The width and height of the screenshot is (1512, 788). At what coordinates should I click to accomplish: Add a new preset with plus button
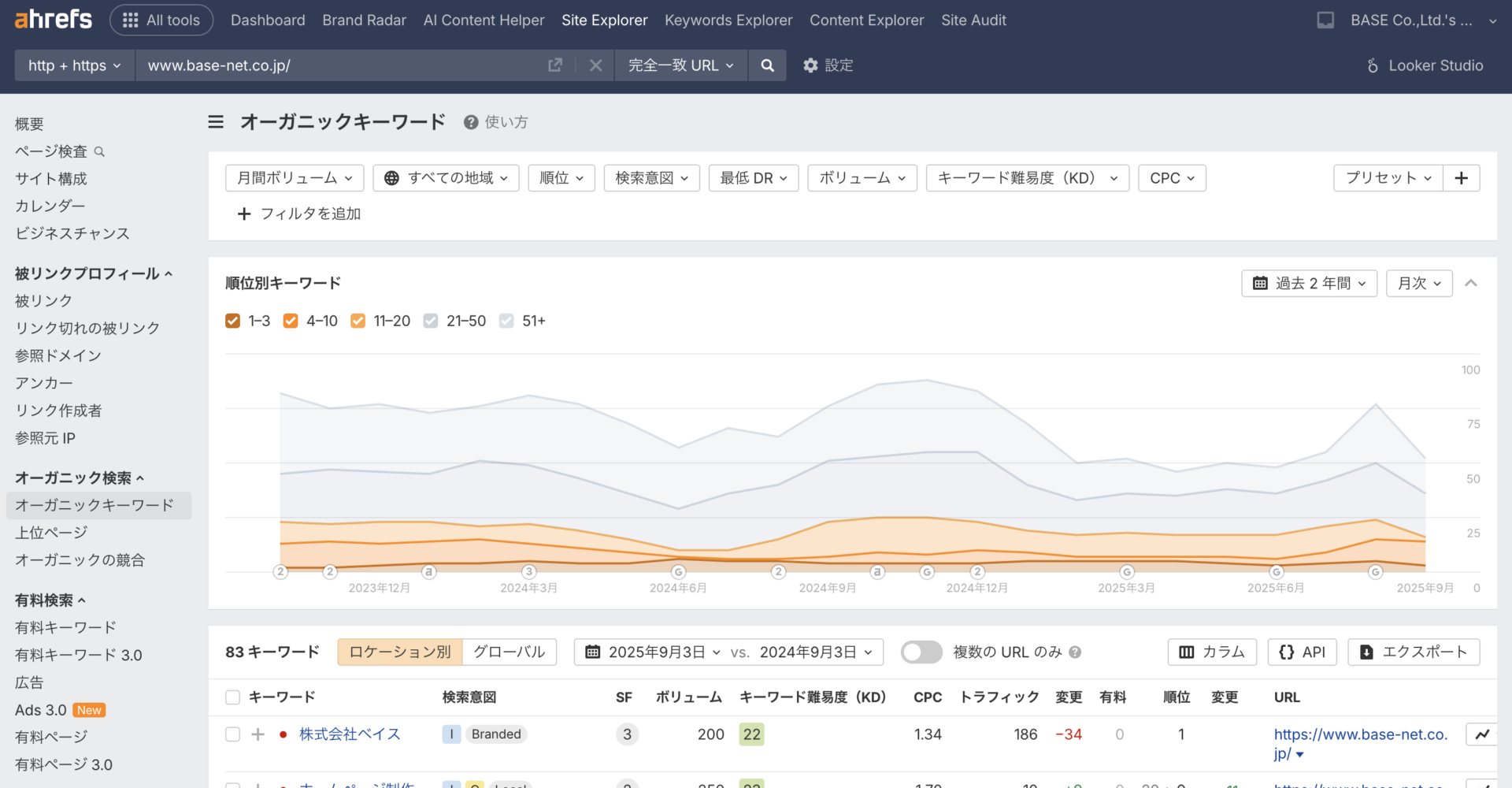tap(1462, 178)
